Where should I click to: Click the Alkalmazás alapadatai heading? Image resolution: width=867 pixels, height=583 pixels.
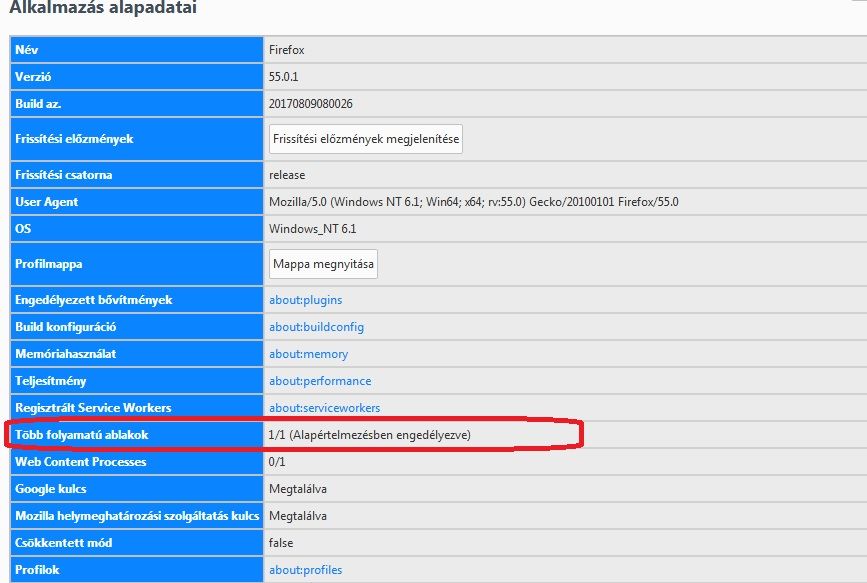pyautogui.click(x=103, y=8)
